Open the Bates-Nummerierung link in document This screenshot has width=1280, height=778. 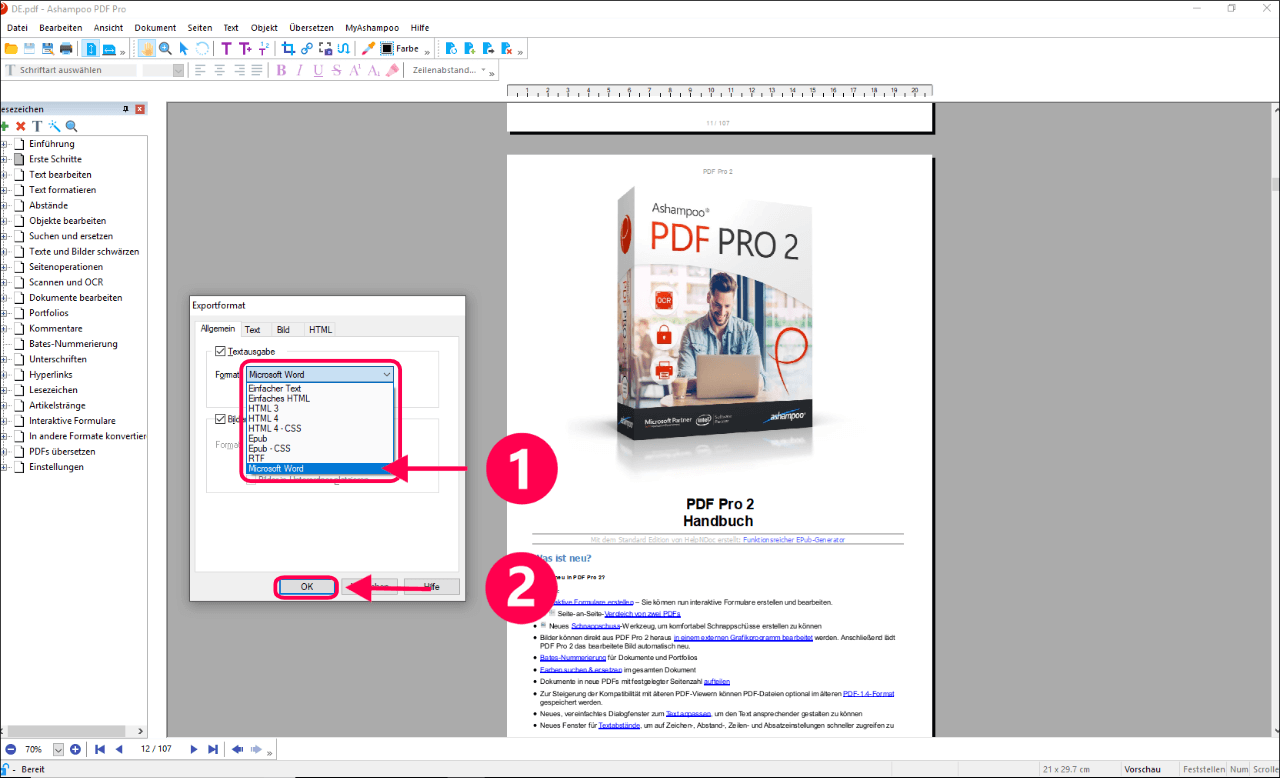pyautogui.click(x=573, y=658)
